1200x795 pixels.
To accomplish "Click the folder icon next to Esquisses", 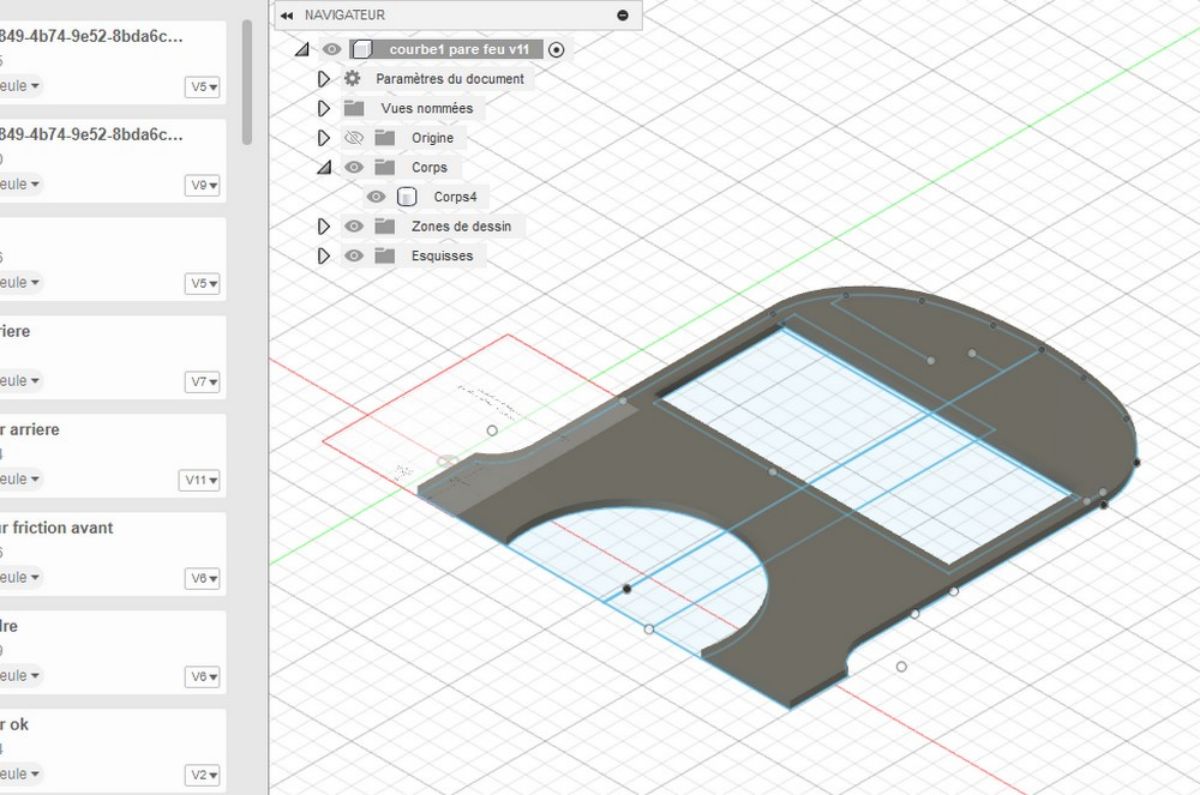I will (385, 256).
